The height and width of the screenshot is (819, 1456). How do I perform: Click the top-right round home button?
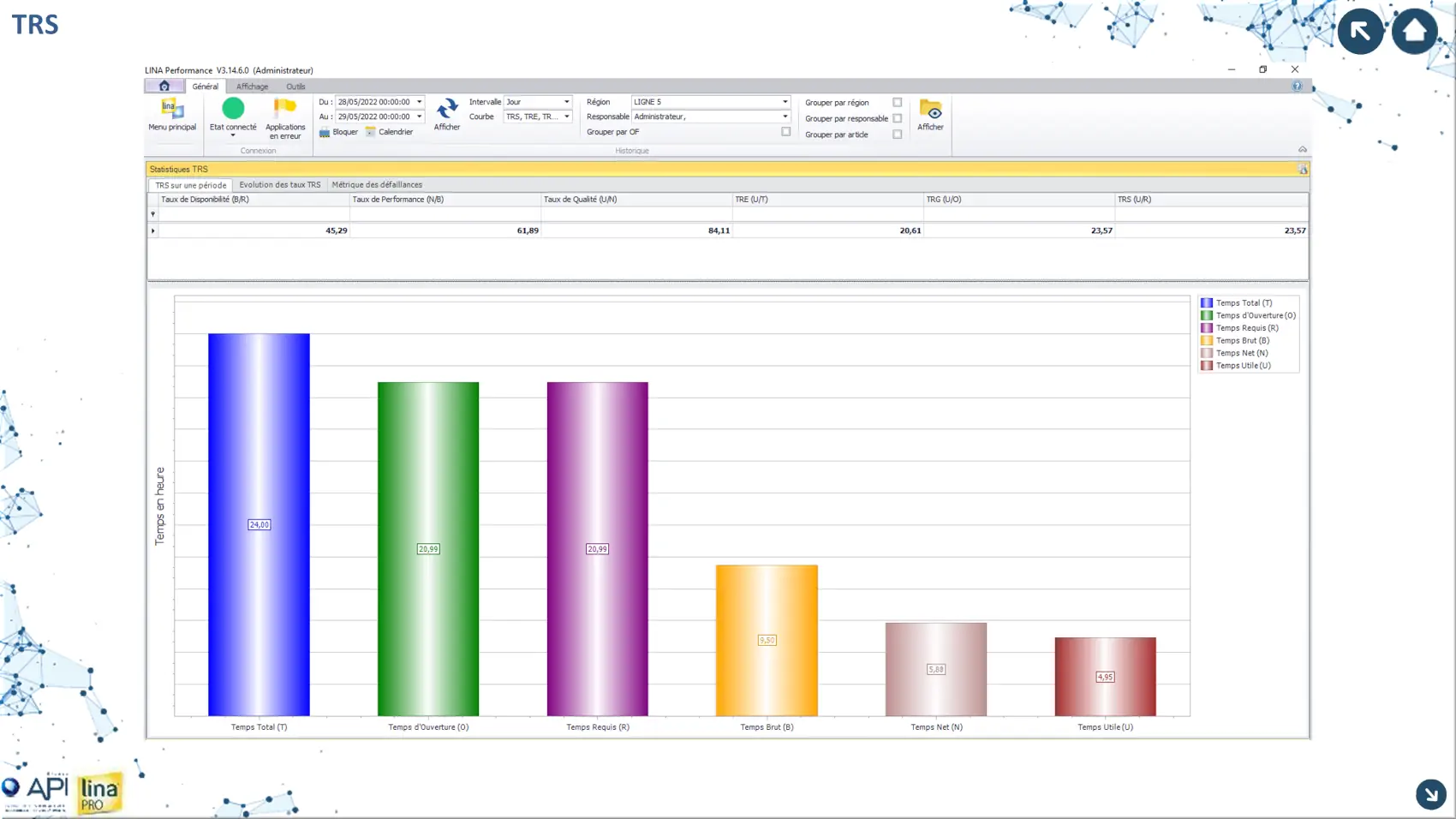1414,32
